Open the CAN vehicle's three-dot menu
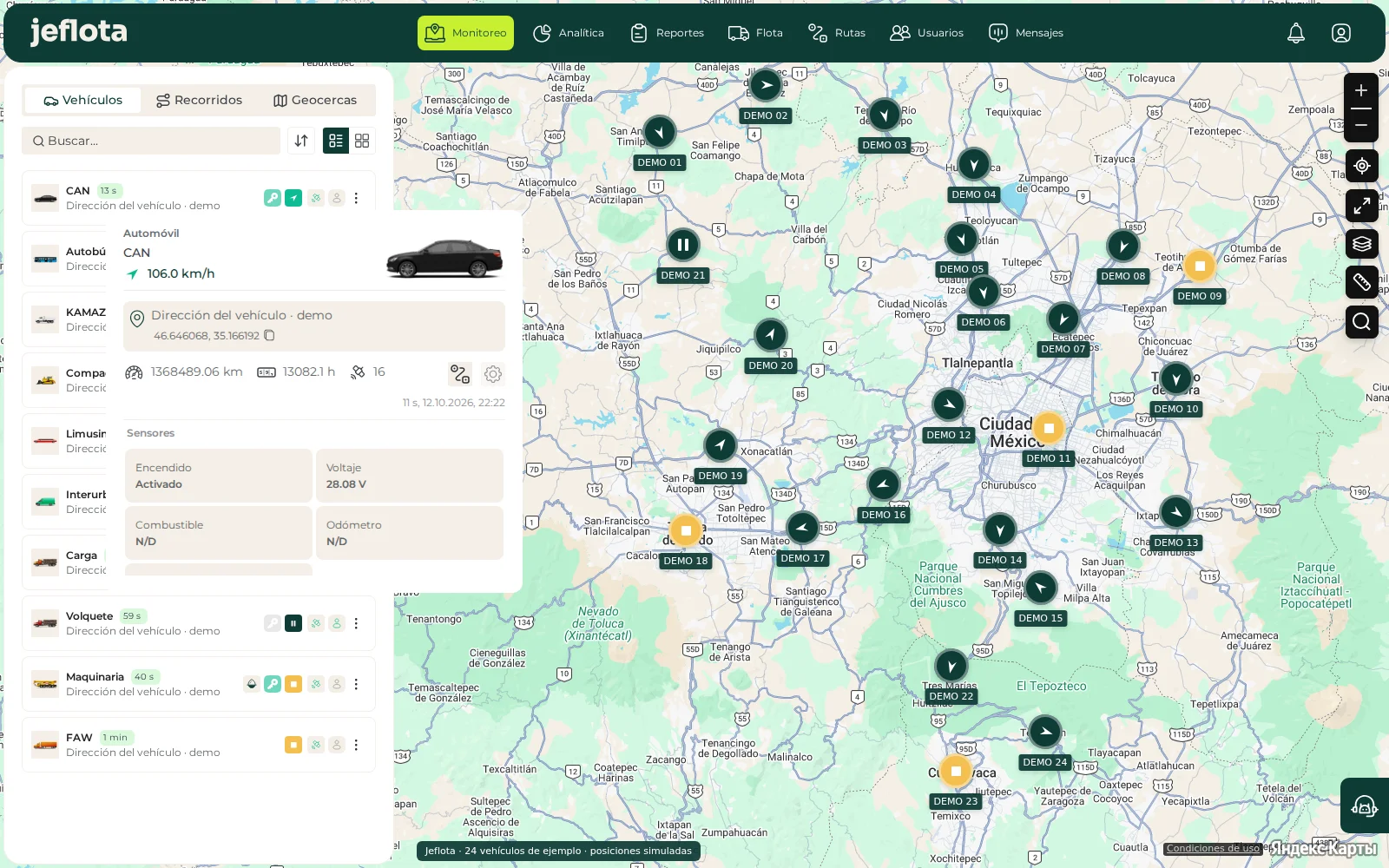The width and height of the screenshot is (1389, 868). tap(356, 198)
